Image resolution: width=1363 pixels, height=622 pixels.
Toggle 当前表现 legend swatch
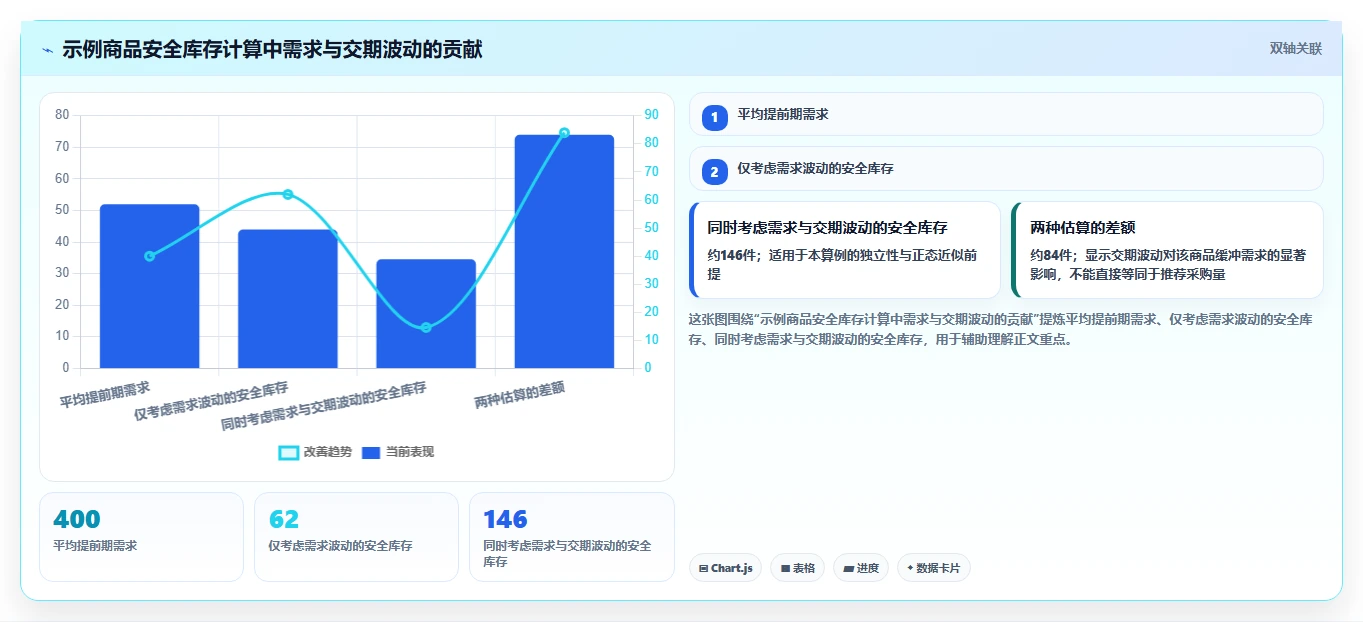pos(371,452)
